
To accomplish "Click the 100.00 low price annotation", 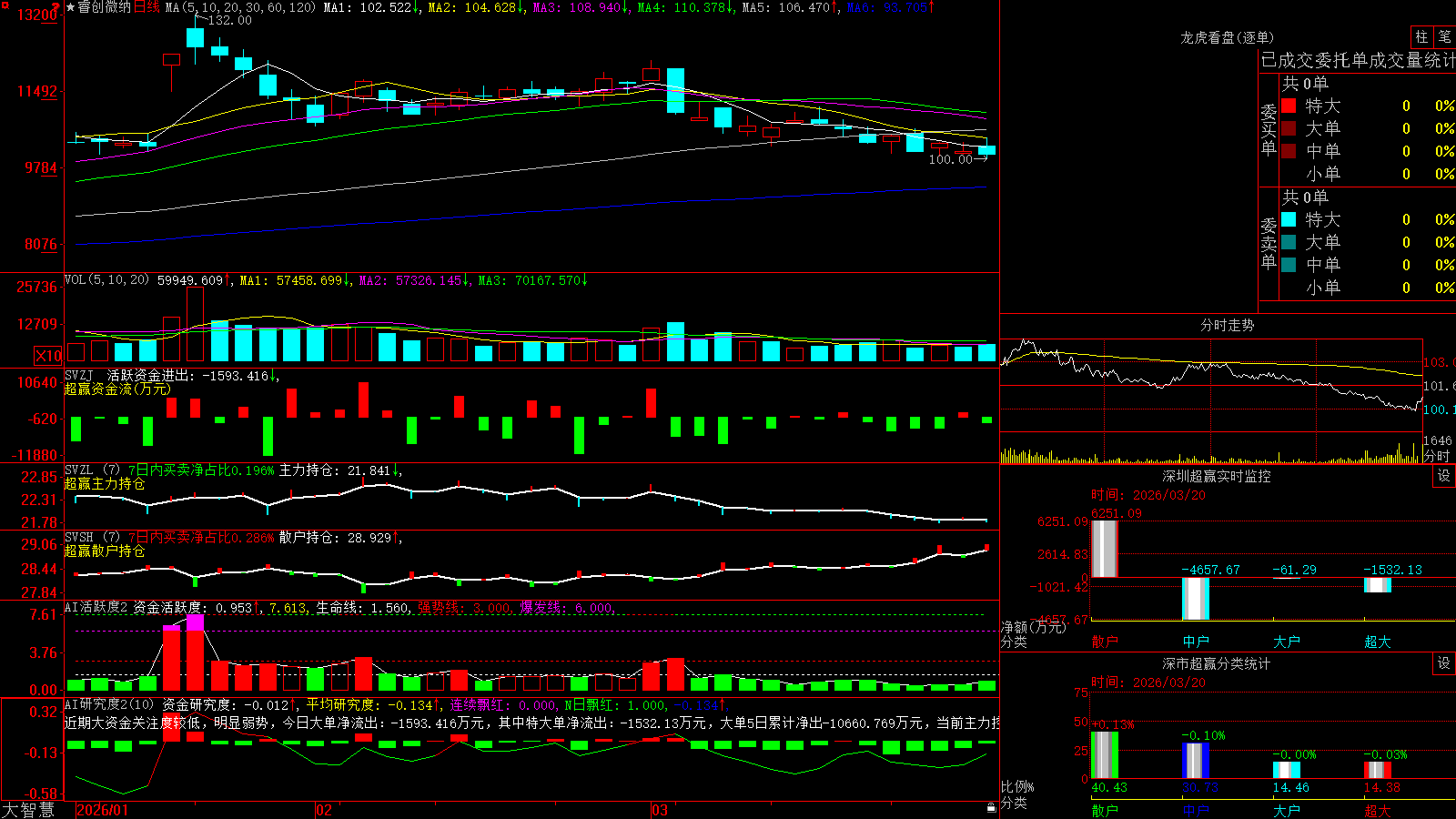I will click(950, 159).
